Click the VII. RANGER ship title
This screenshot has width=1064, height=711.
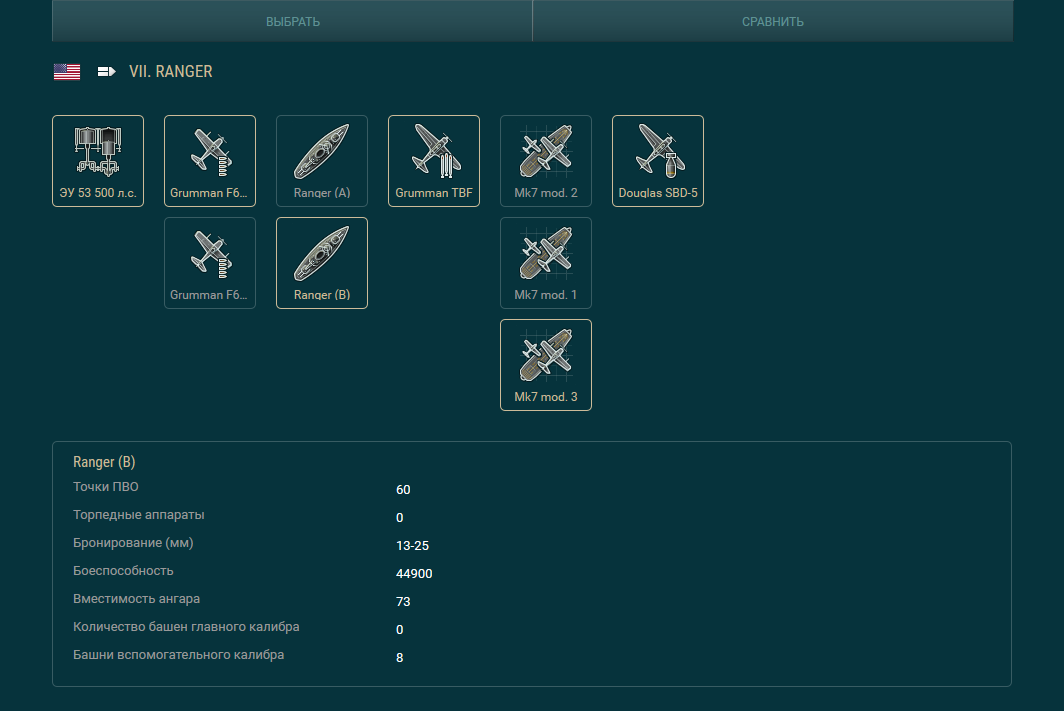[x=170, y=71]
